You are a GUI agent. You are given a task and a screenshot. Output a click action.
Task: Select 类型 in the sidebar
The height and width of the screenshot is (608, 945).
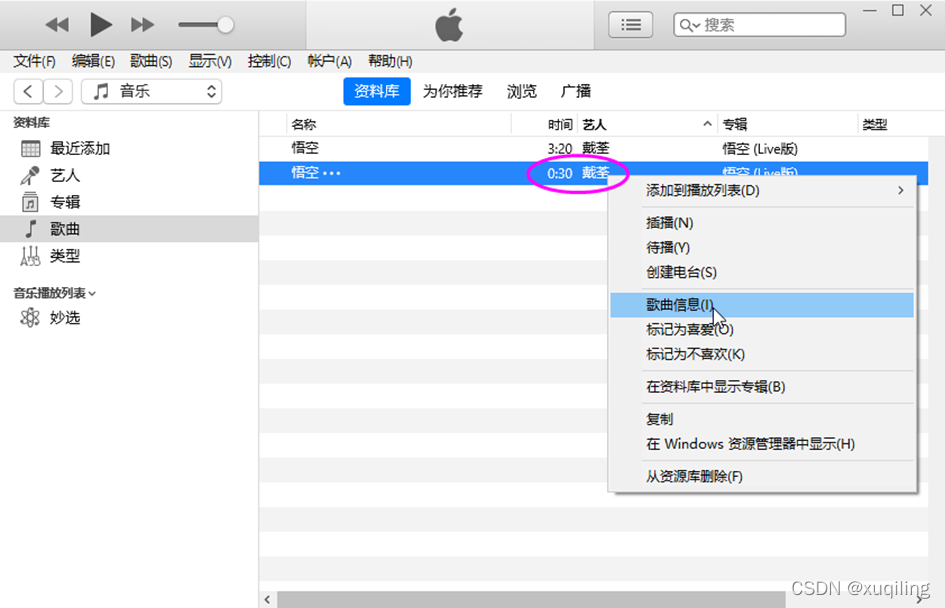pos(129,256)
